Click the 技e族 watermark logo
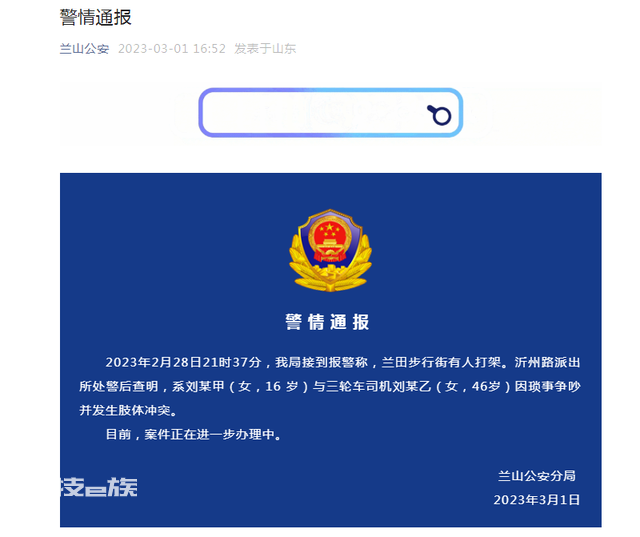The width and height of the screenshot is (640, 537). 98,487
